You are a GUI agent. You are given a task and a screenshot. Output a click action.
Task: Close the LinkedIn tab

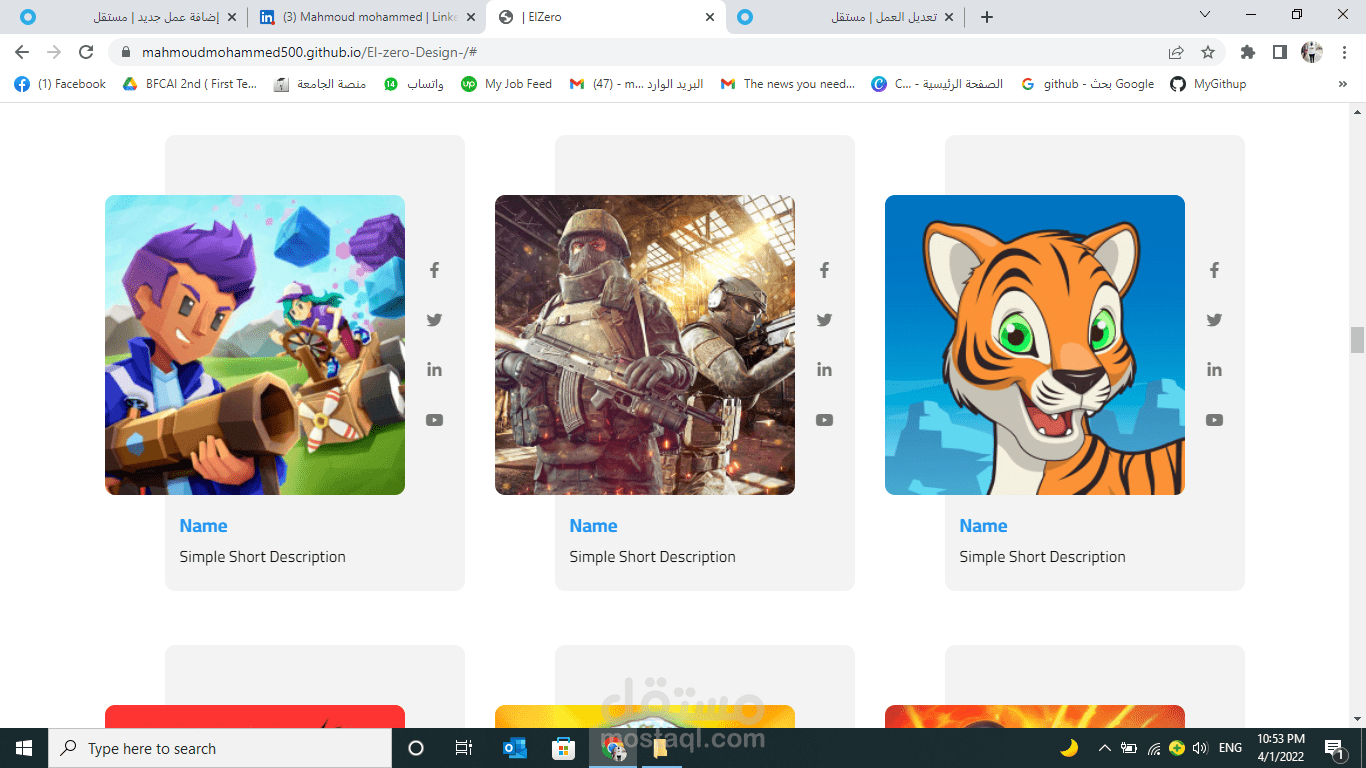click(x=471, y=17)
